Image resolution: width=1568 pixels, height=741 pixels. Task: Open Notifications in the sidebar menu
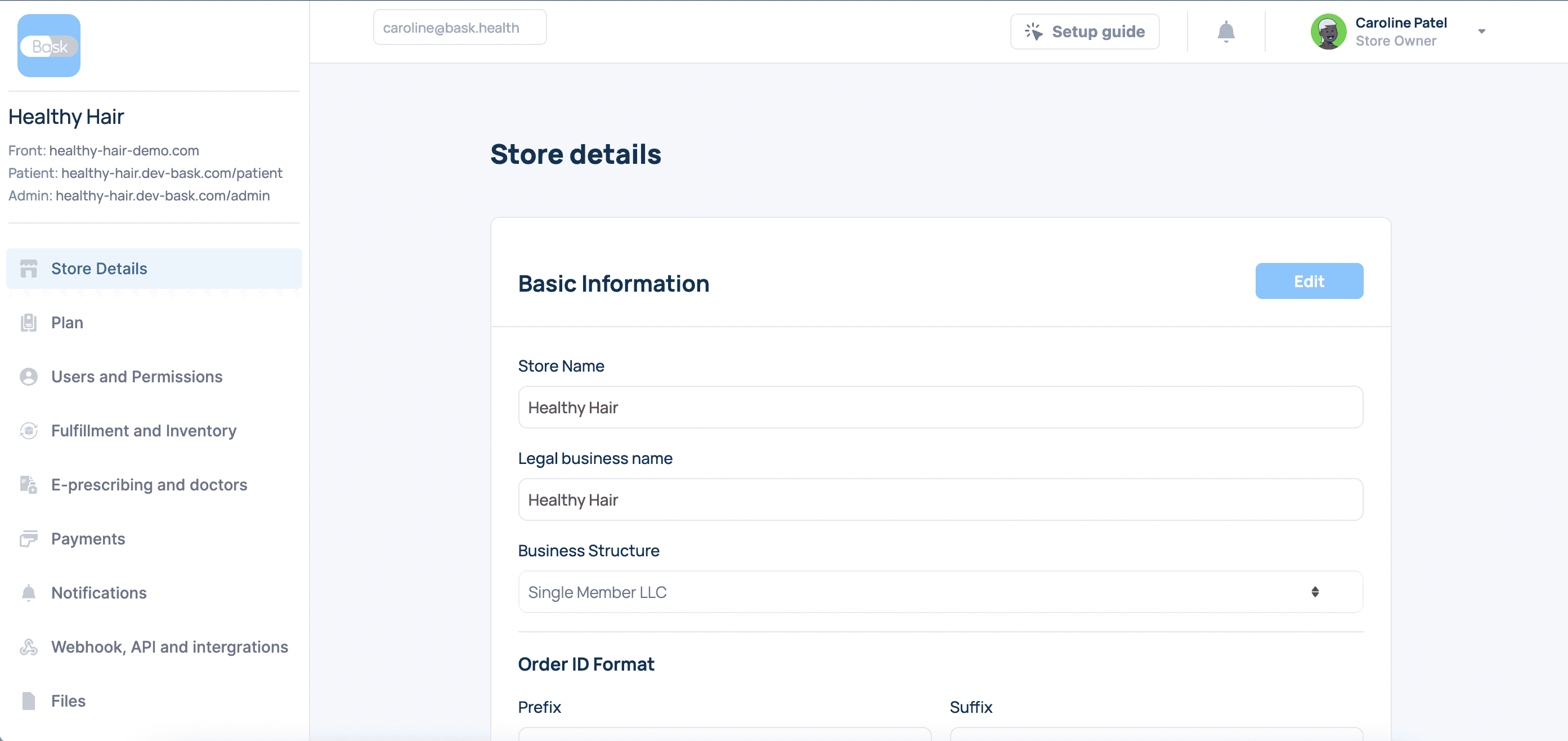click(98, 593)
